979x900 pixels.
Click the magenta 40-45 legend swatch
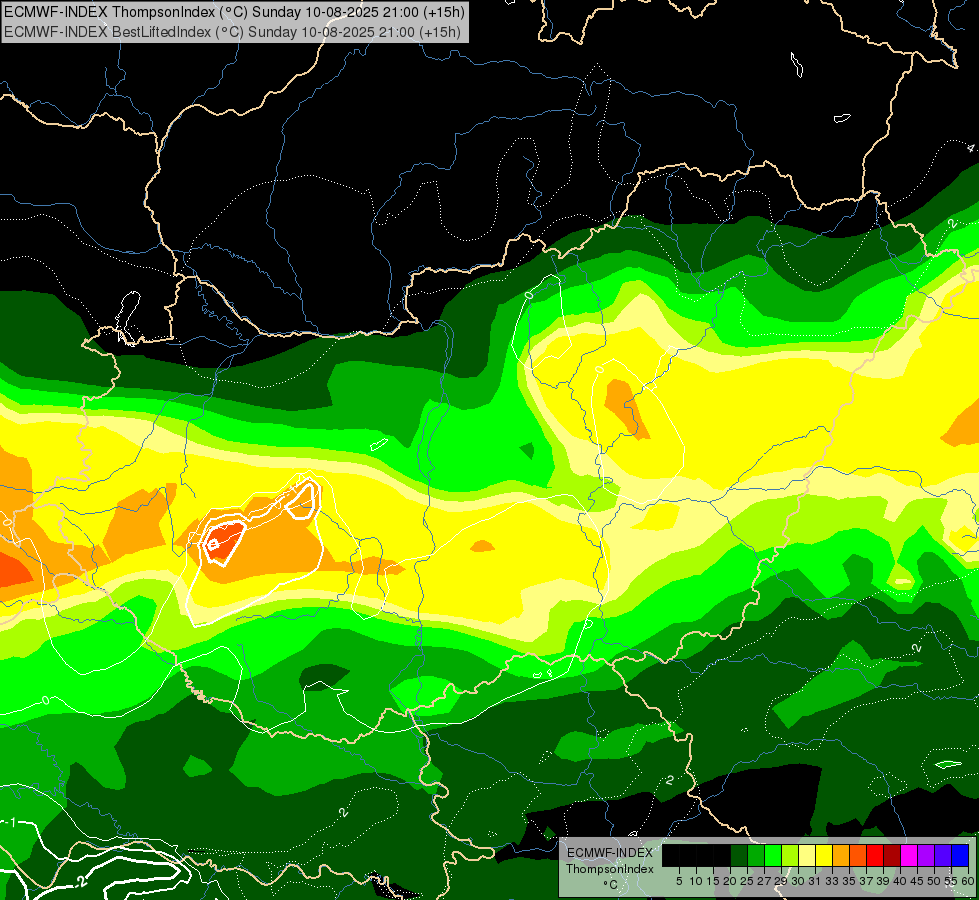909,855
